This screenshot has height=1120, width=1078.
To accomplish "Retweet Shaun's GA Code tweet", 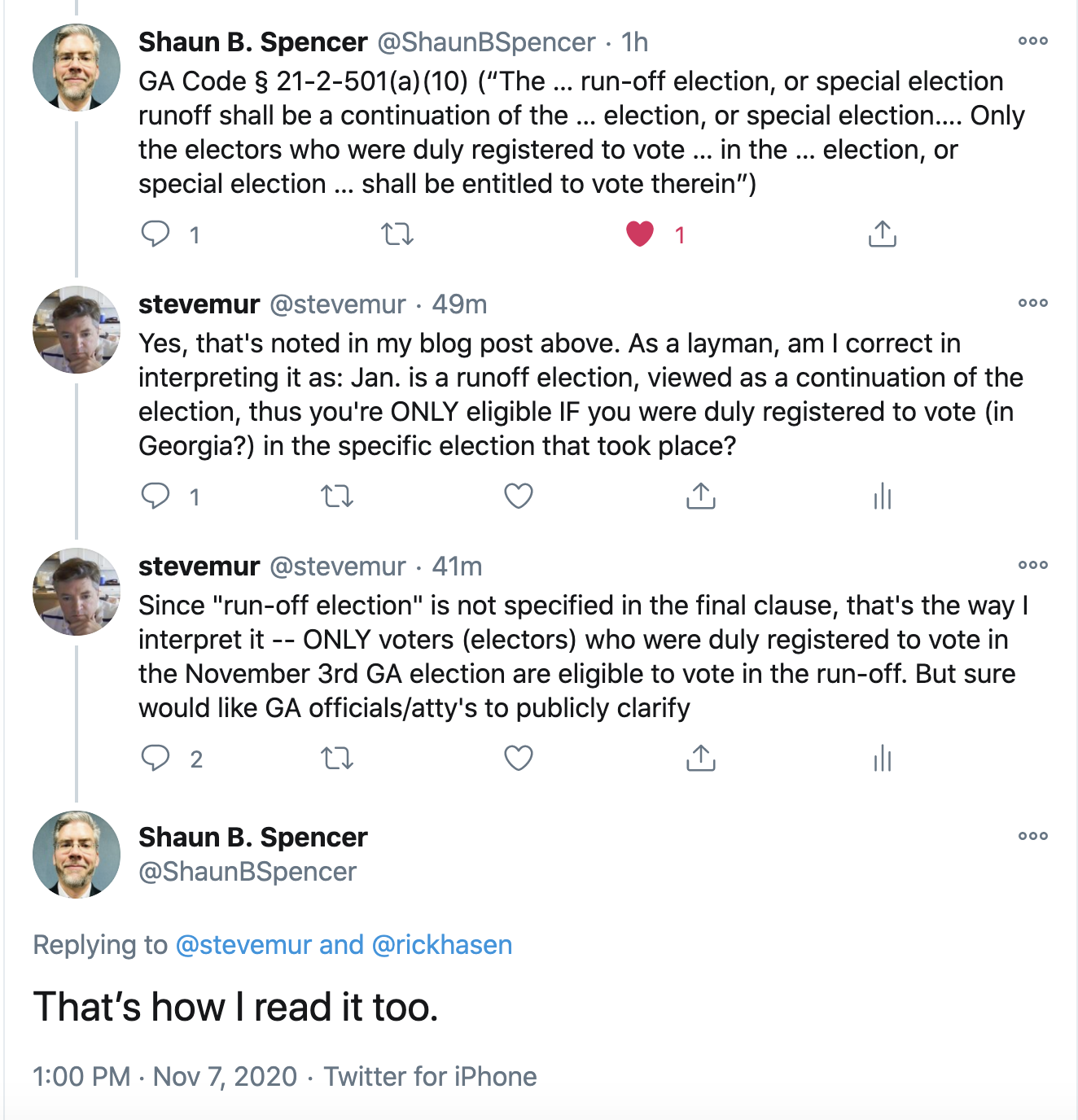I will (x=397, y=234).
